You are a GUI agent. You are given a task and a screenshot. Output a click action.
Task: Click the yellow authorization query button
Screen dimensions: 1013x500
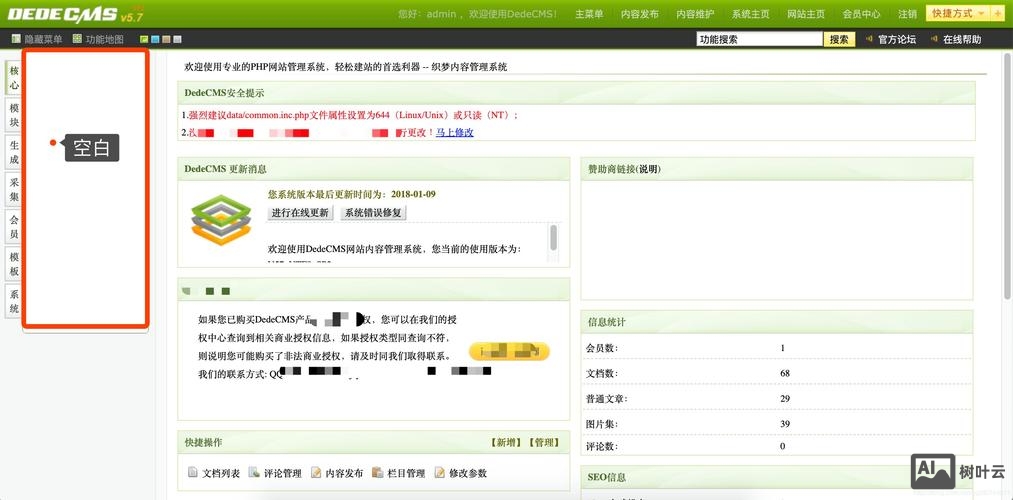(x=509, y=351)
